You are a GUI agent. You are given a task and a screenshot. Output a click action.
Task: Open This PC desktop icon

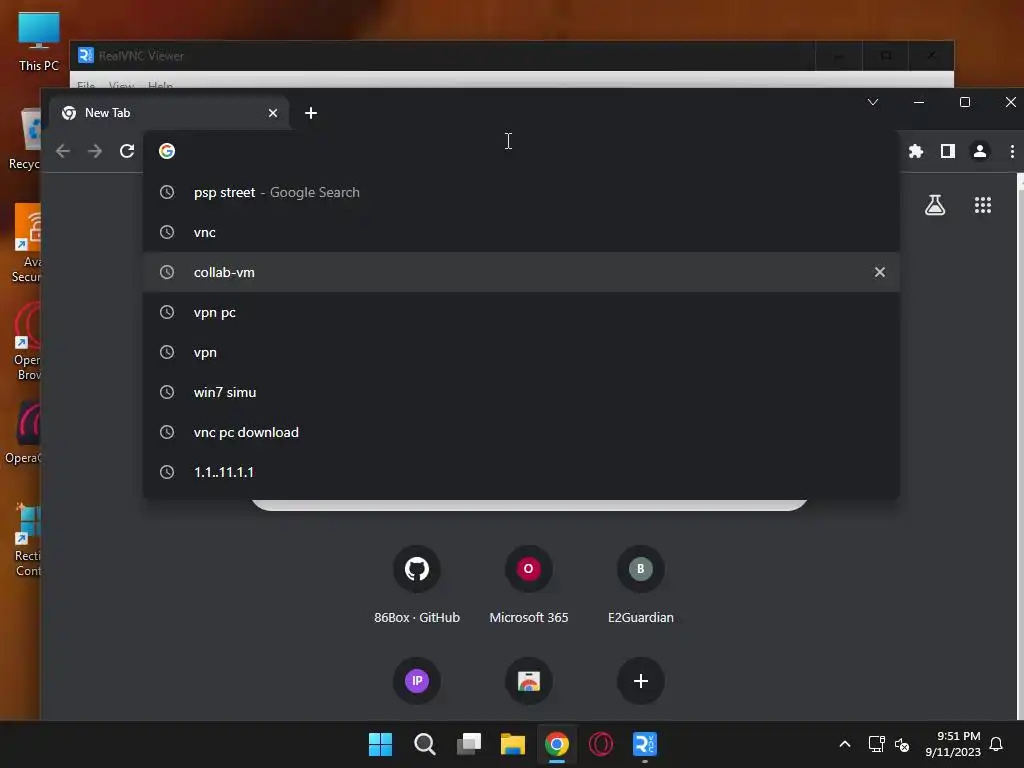click(x=39, y=41)
